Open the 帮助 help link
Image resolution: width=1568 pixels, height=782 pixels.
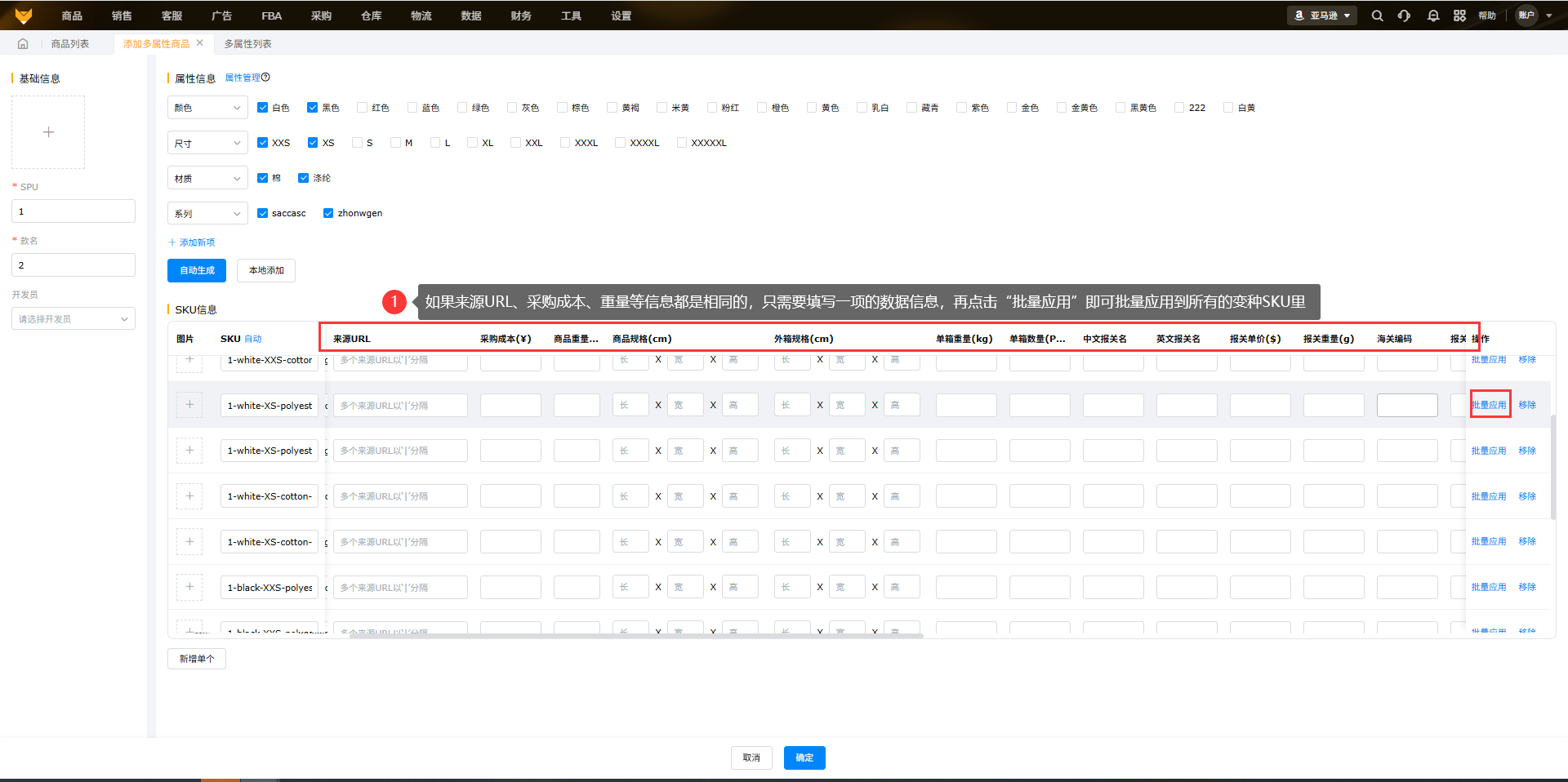(1487, 16)
